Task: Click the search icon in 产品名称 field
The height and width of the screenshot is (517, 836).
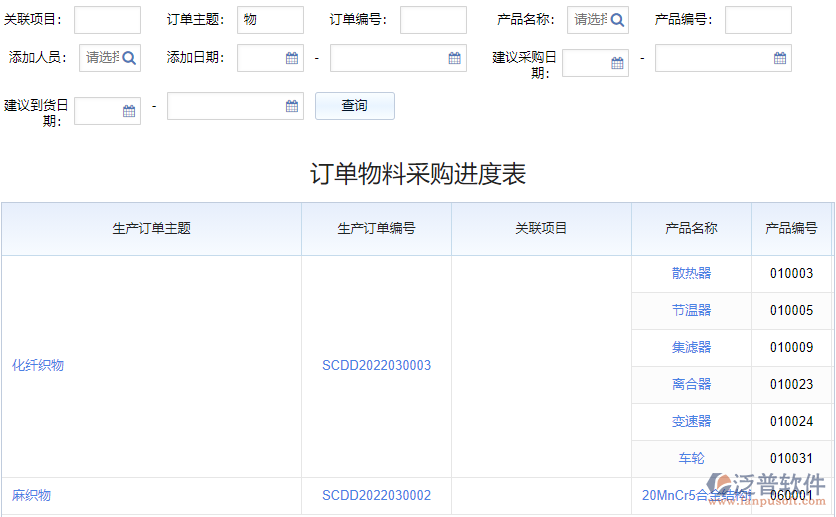Action: click(617, 20)
